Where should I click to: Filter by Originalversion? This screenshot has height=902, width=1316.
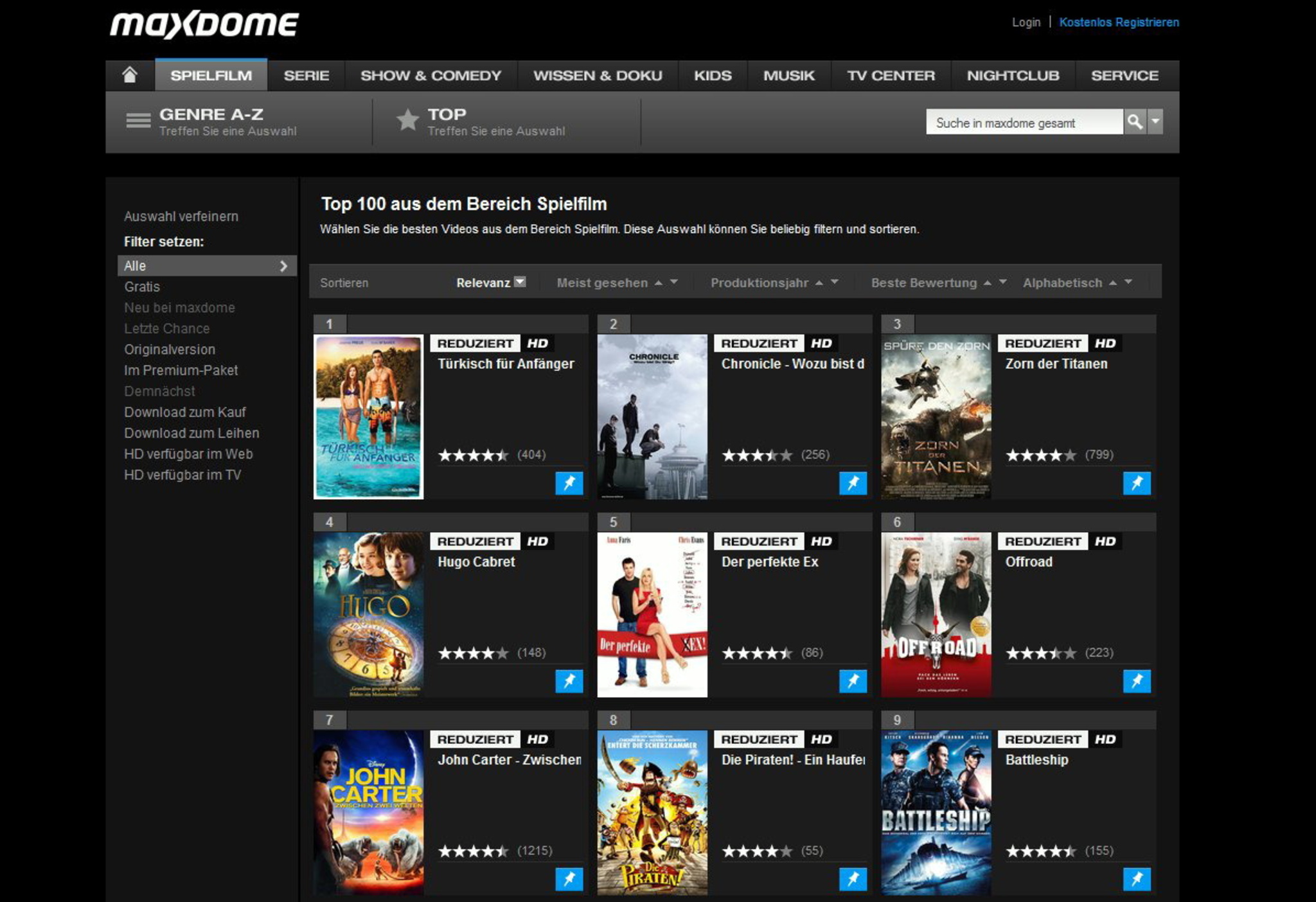[x=170, y=349]
